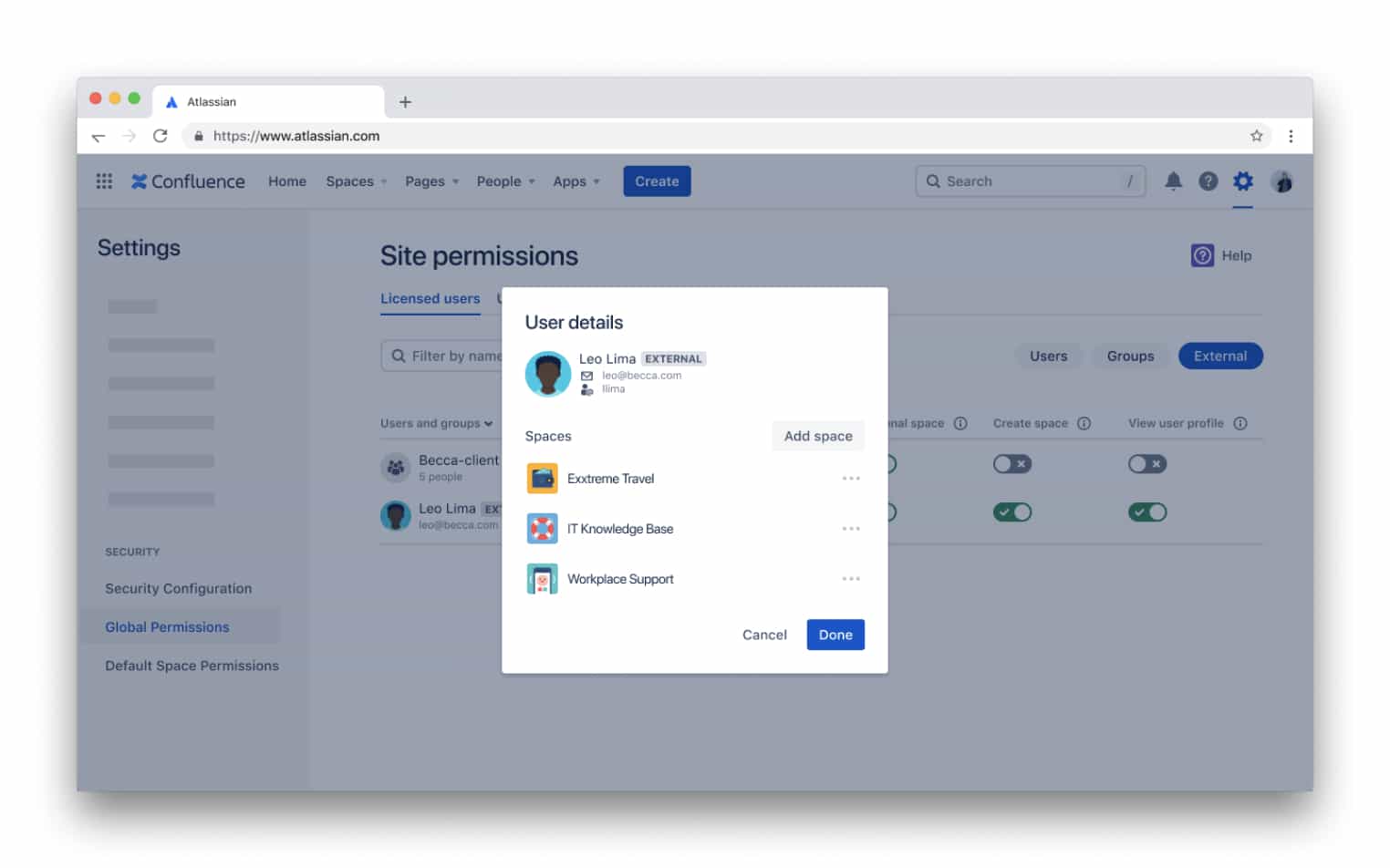The width and height of the screenshot is (1390, 868).
Task: Open the Atlassian app switcher grid
Action: 103,181
